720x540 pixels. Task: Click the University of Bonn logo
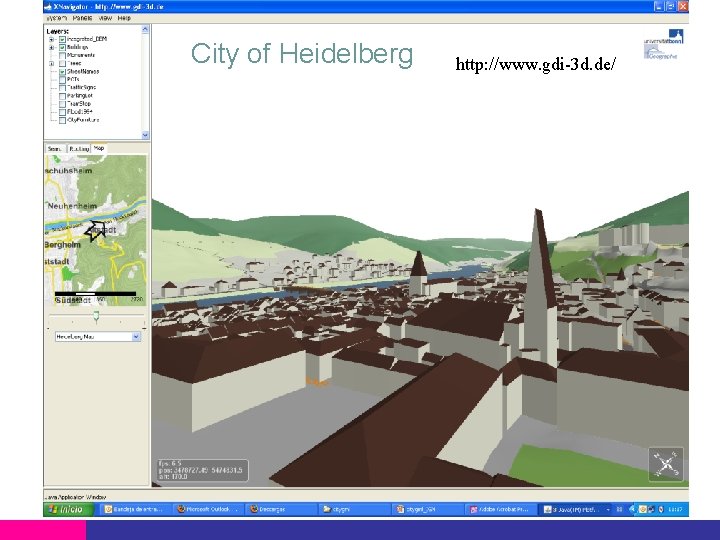click(663, 44)
